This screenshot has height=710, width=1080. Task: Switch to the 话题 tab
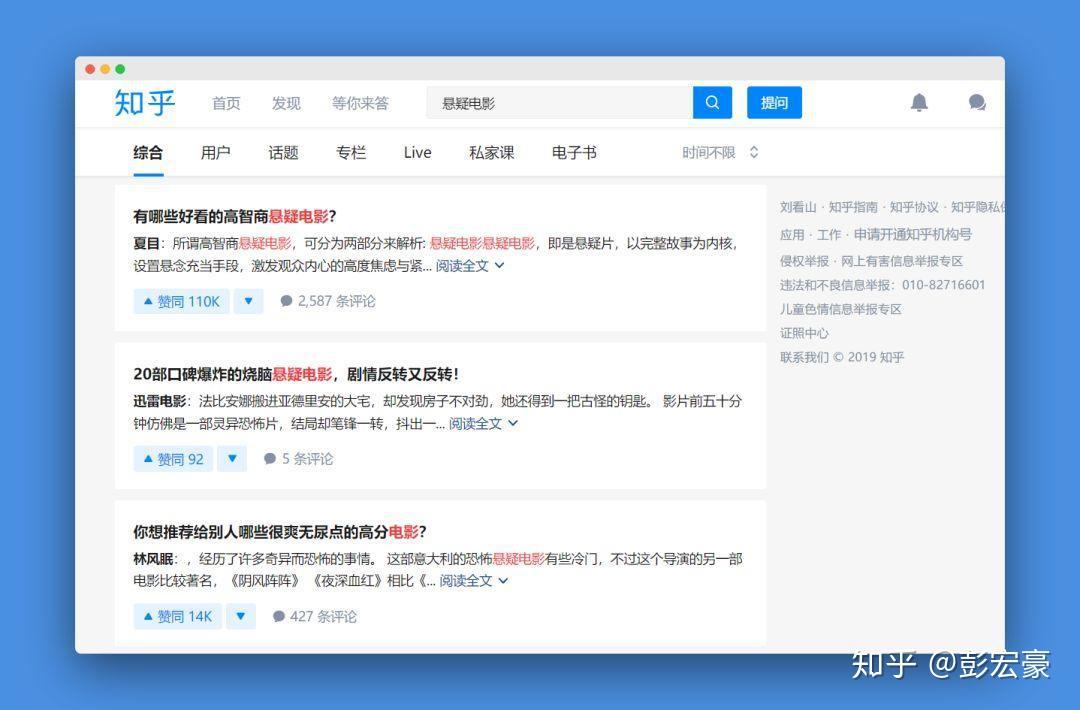[x=283, y=152]
